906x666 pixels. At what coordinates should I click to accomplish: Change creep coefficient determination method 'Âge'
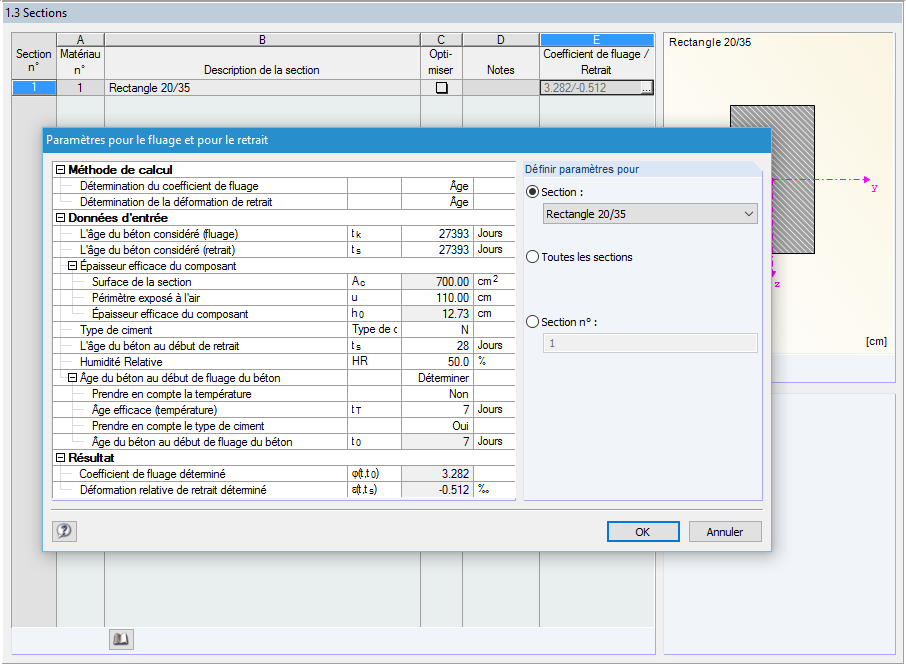pyautogui.click(x=437, y=186)
